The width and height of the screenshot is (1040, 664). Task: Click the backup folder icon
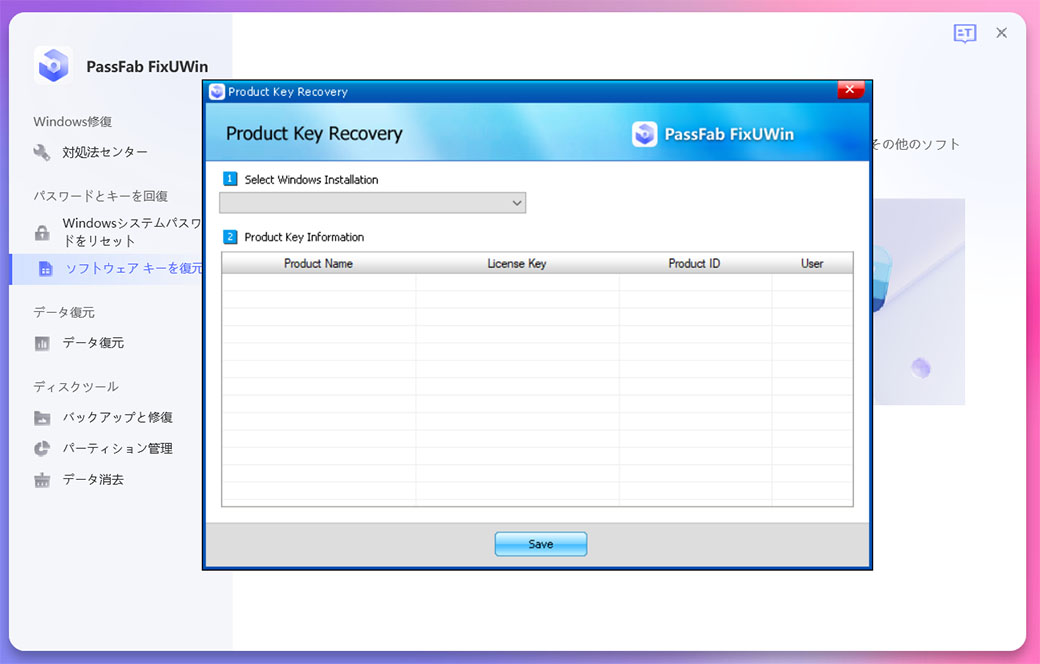(x=42, y=418)
